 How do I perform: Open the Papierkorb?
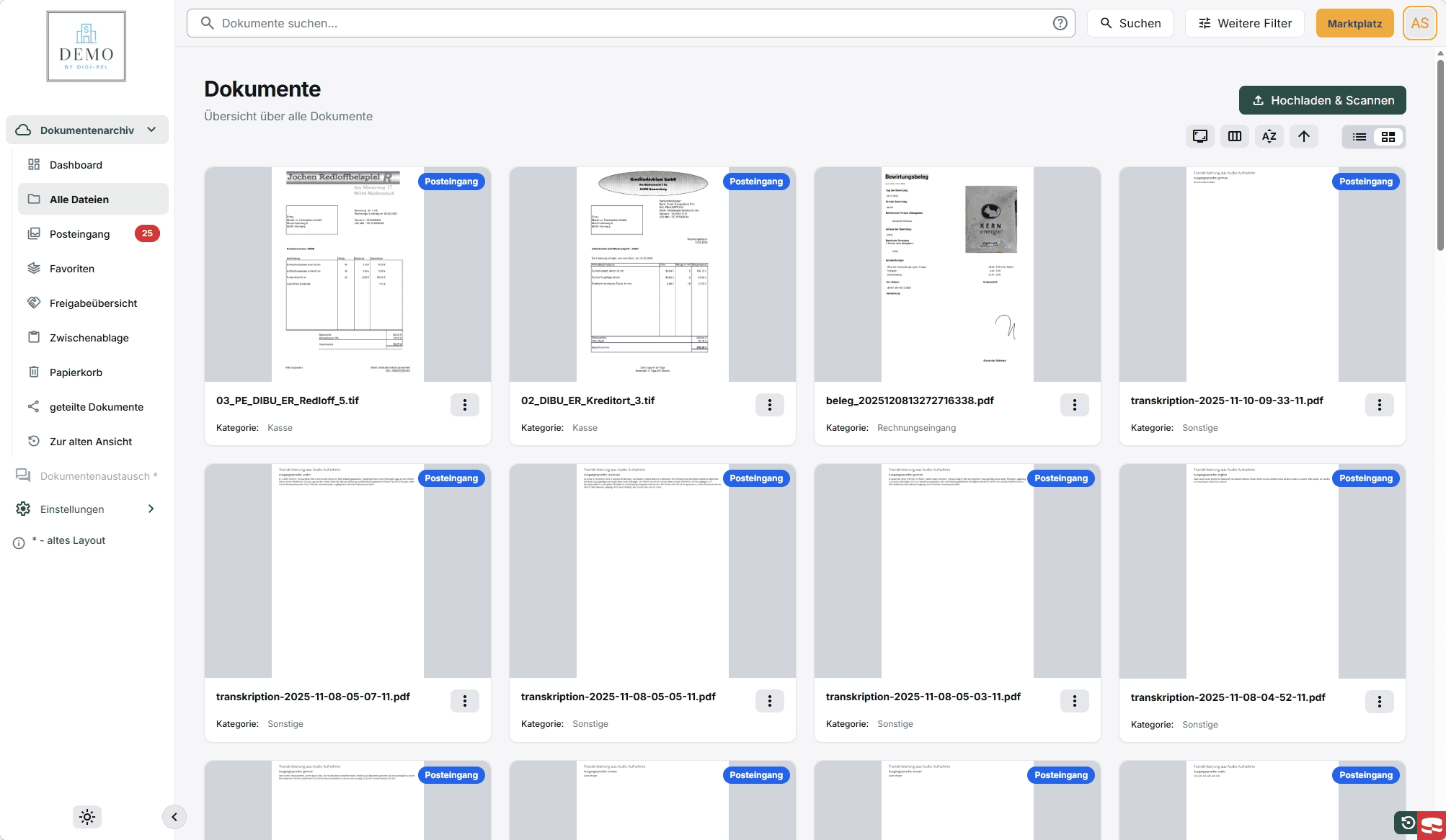93,372
